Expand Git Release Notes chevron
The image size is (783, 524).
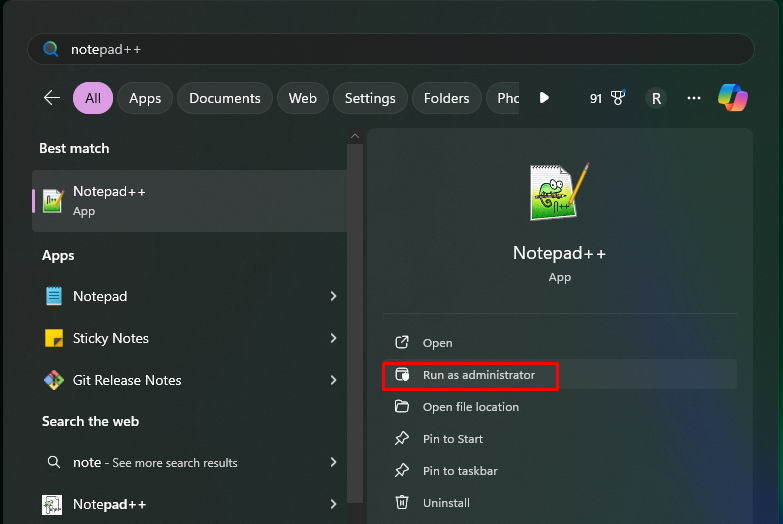[x=333, y=380]
